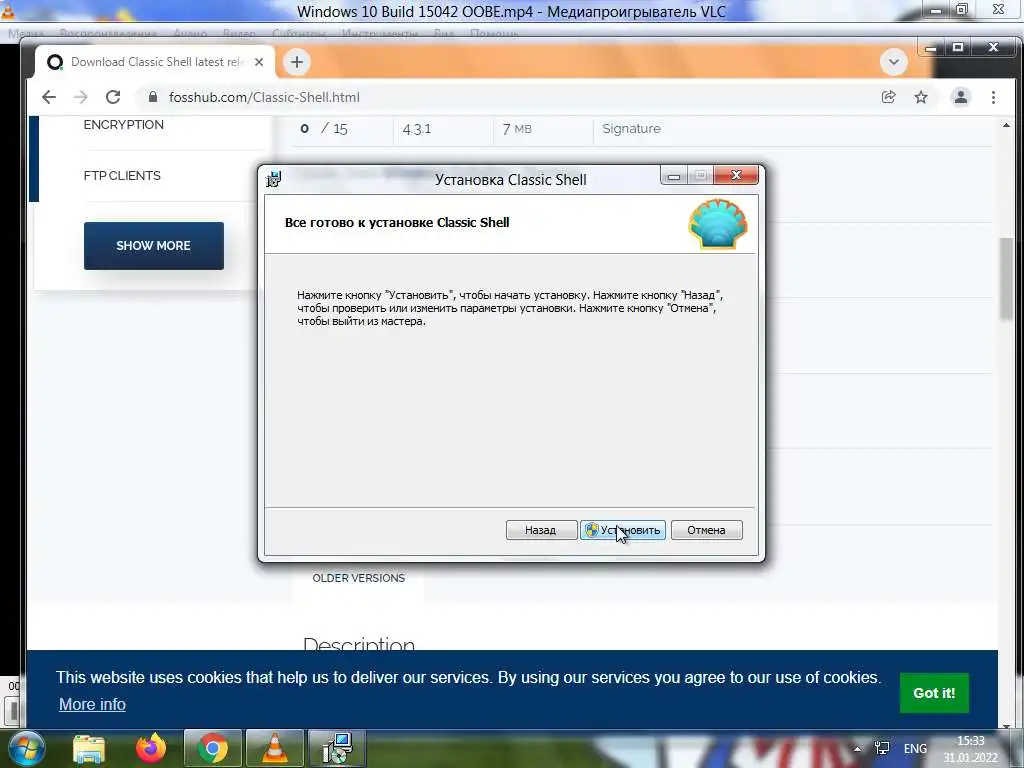Viewport: 1024px width, 768px height.
Task: Reload the page with refresh icon
Action: coord(113,97)
